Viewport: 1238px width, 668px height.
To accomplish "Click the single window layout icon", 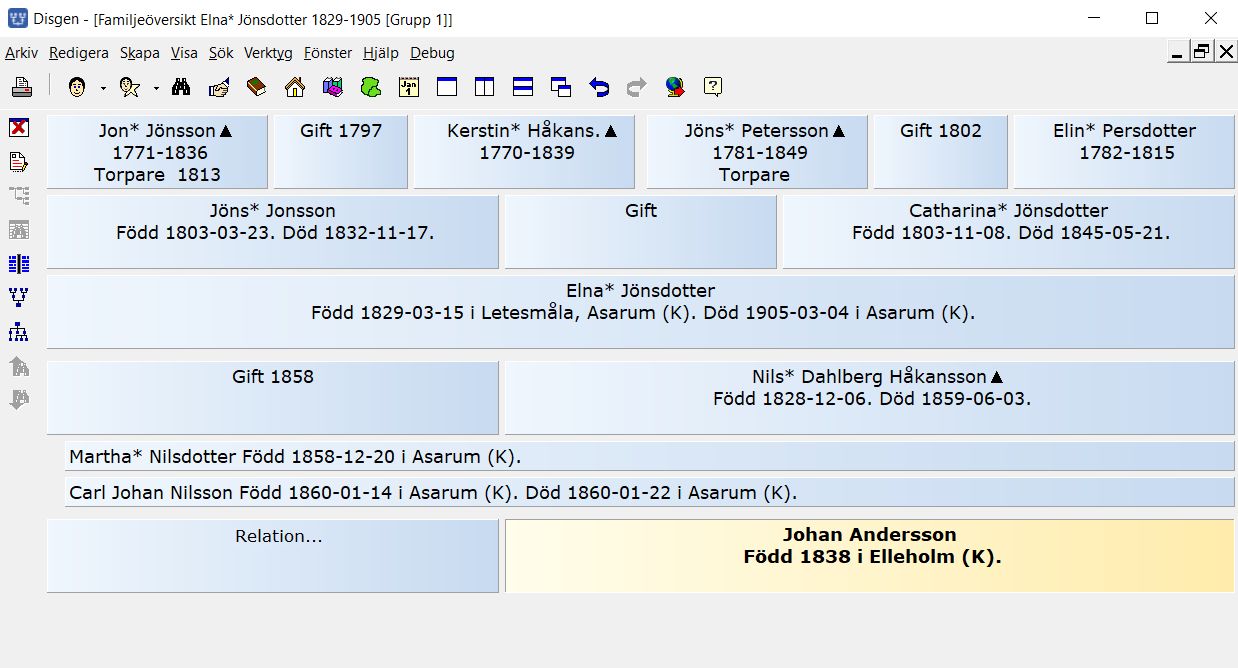I will point(447,87).
